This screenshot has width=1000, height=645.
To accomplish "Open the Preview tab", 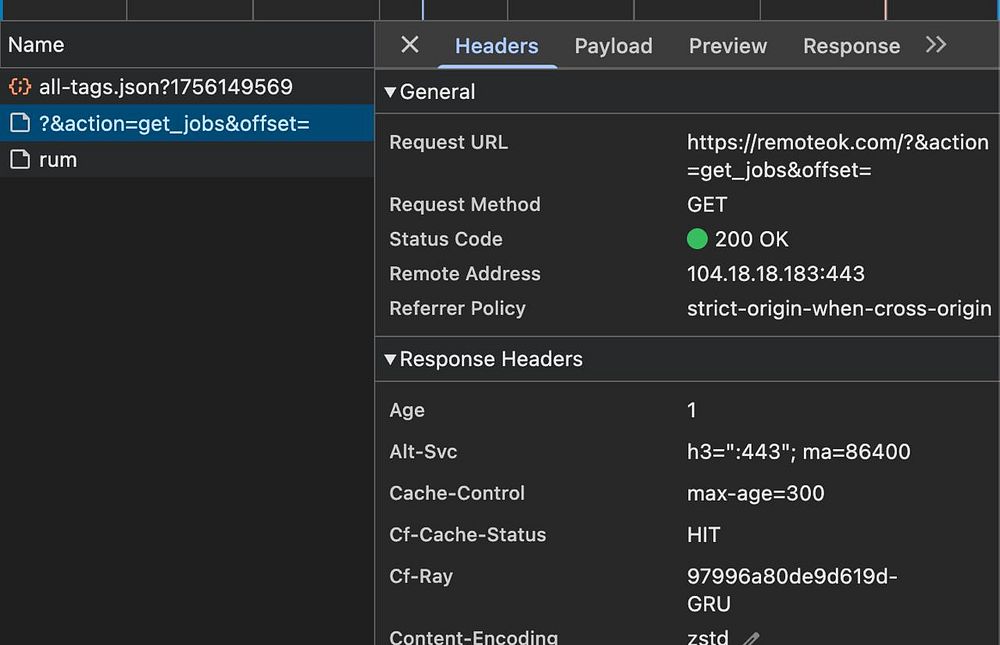I will [x=728, y=46].
